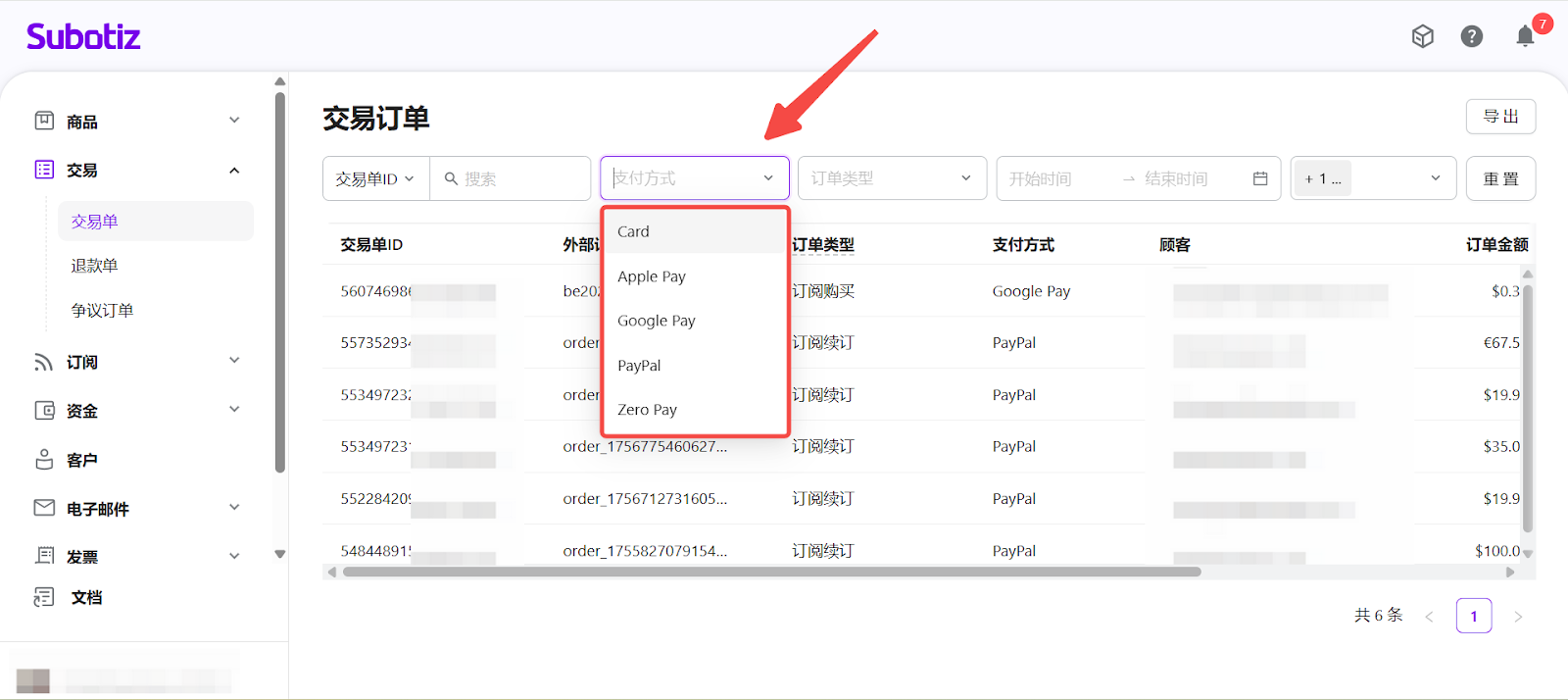Open 客户 via its person icon
The image size is (1568, 700).
click(x=44, y=460)
